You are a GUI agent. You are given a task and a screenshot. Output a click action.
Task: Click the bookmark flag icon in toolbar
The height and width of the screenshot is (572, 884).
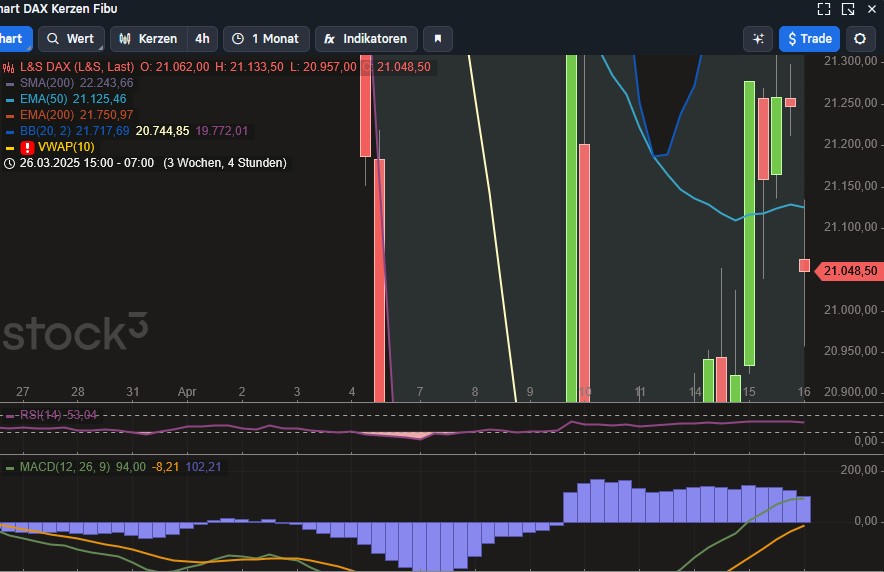437,39
